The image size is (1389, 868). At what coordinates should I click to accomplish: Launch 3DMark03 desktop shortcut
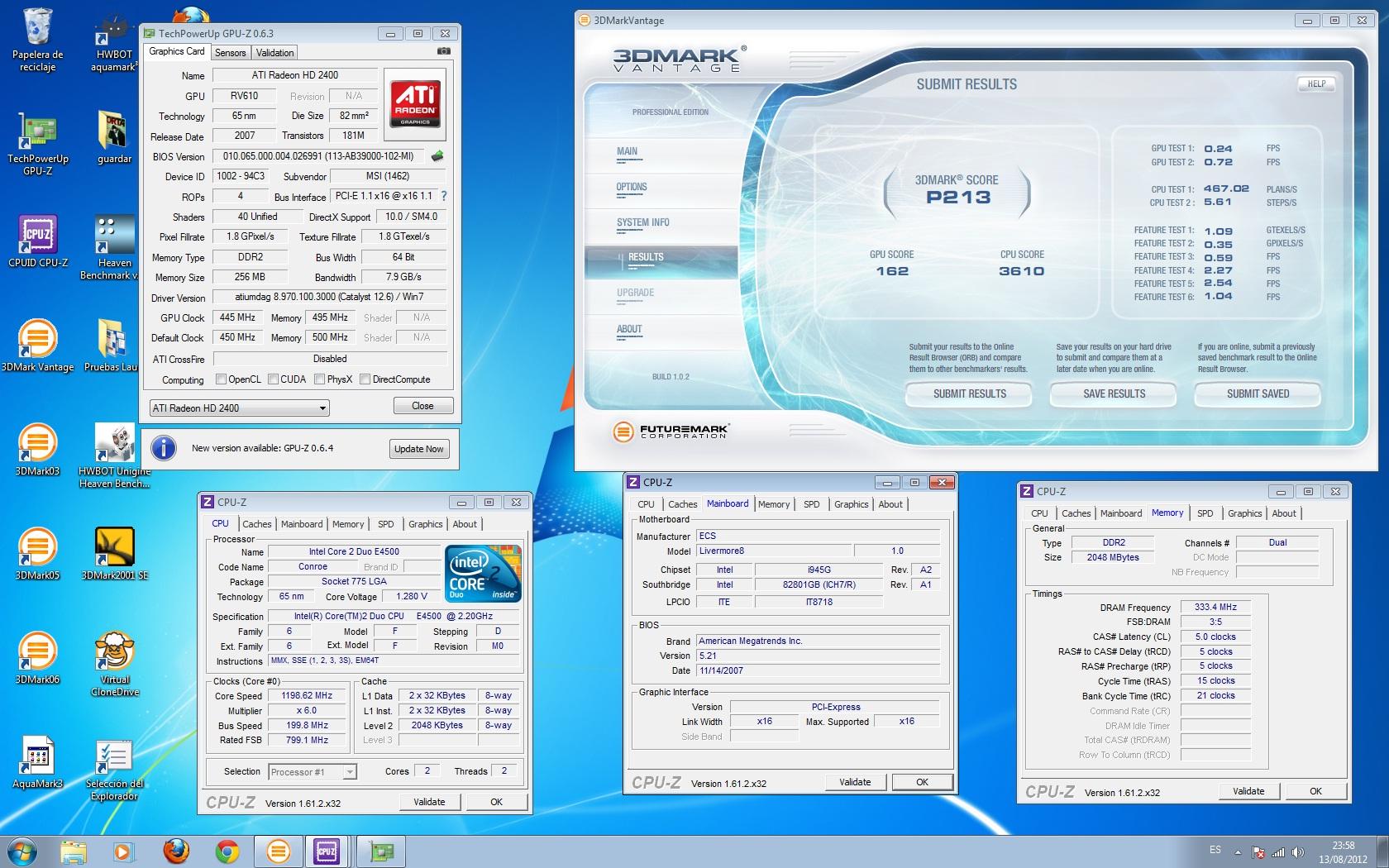coord(37,450)
